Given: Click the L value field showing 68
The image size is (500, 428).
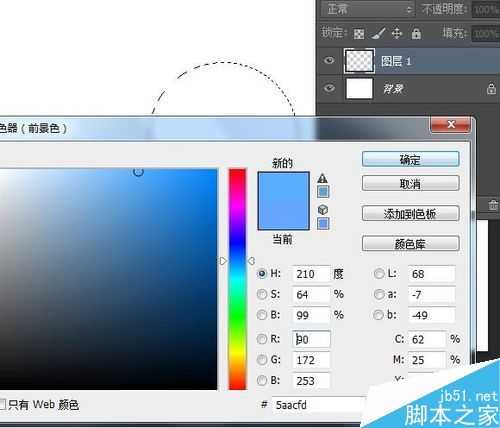Looking at the screenshot, I should (x=432, y=274).
